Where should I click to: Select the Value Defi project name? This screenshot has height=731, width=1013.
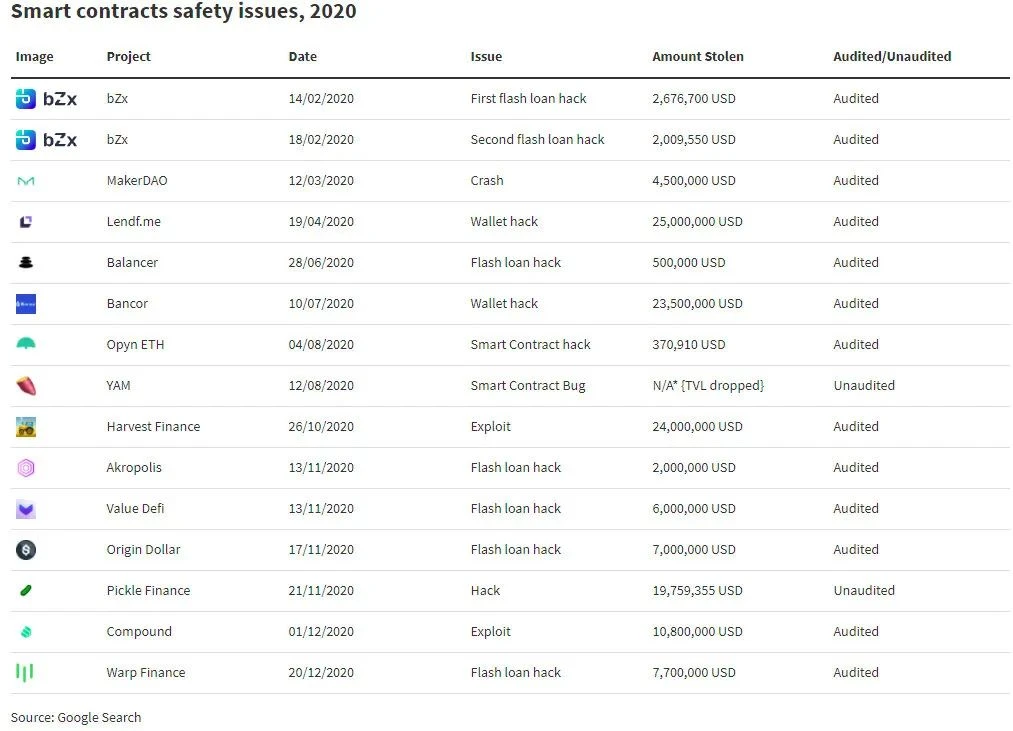(135, 509)
